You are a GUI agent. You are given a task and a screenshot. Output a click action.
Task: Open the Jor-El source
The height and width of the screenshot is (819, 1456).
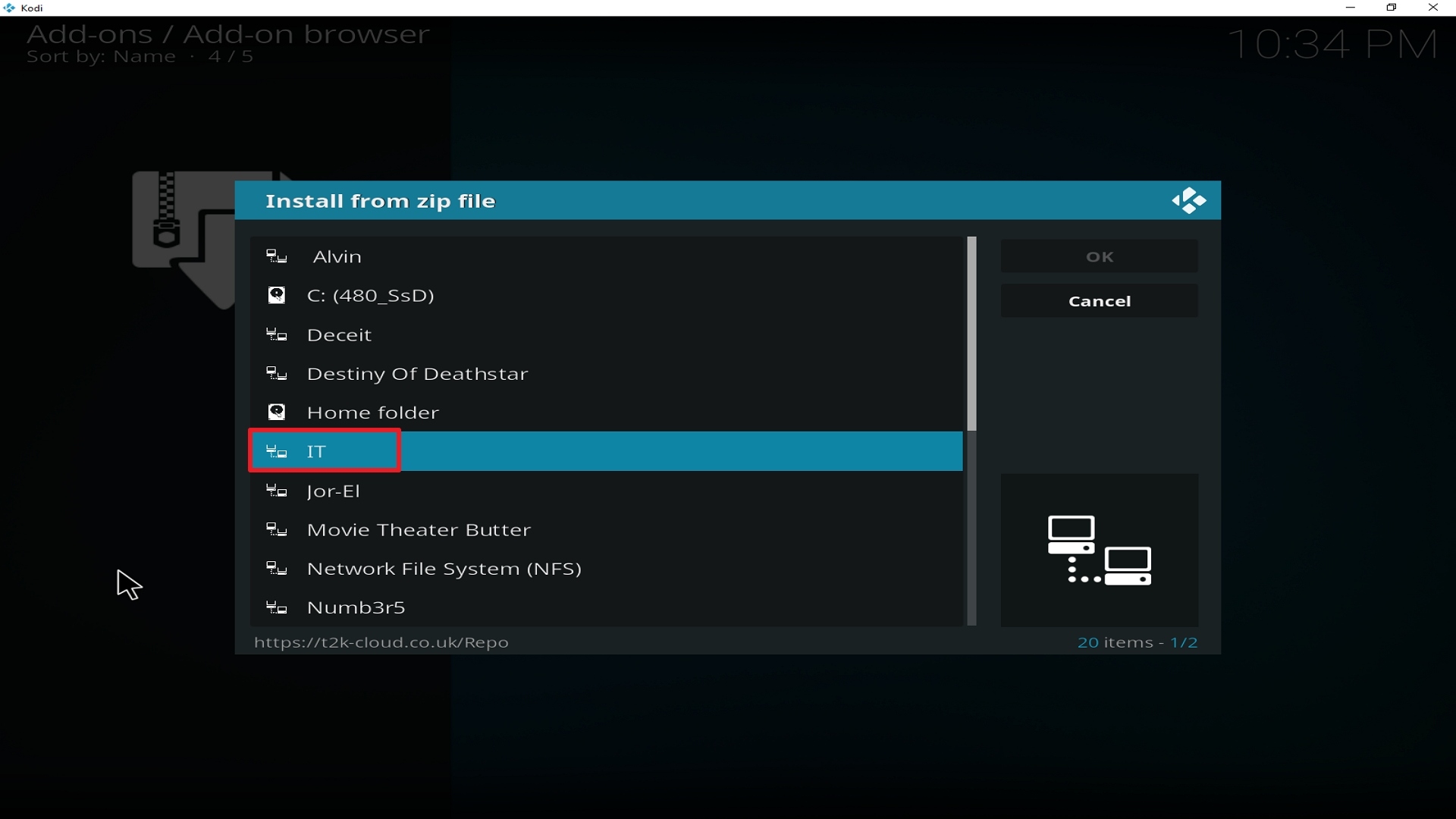coord(607,491)
